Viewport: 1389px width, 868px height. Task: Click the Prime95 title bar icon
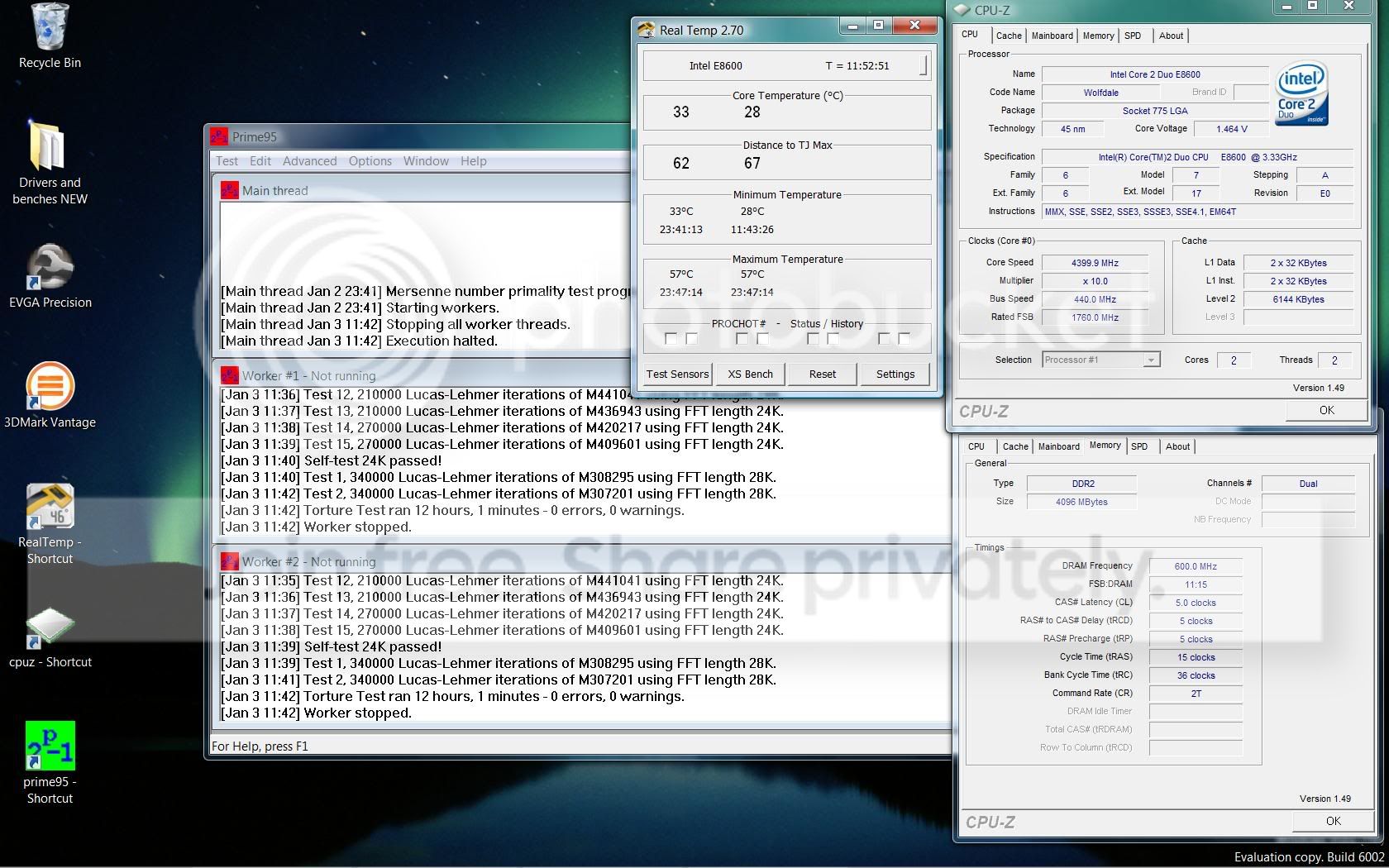click(x=219, y=136)
